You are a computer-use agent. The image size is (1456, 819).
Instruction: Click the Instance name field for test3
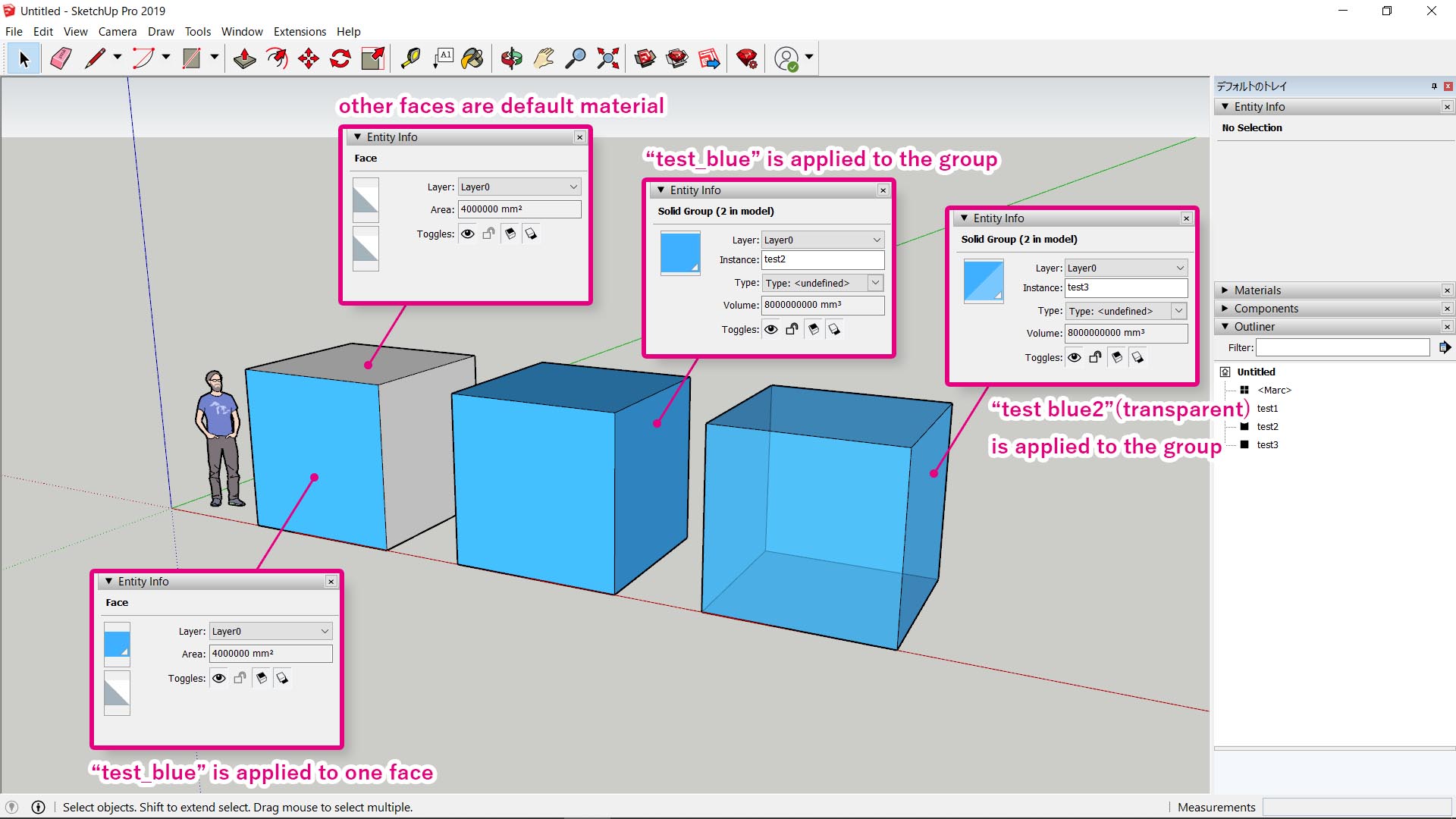[1126, 287]
